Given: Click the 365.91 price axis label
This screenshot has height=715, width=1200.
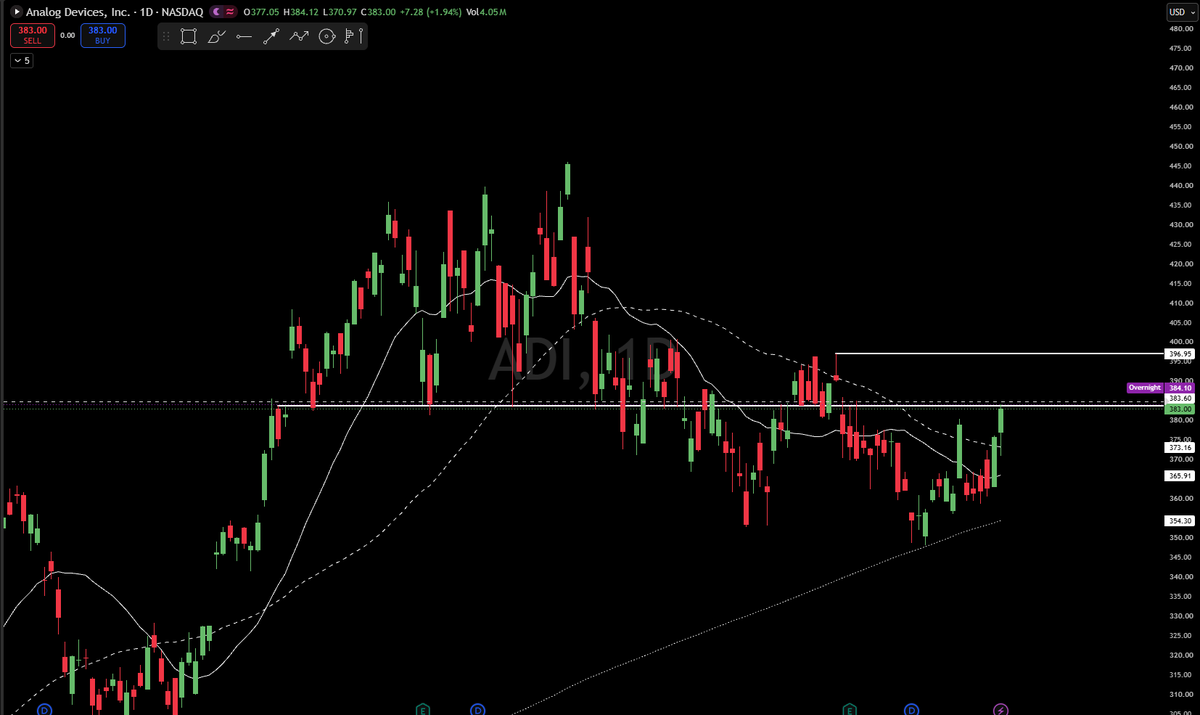Looking at the screenshot, I should coord(1180,476).
